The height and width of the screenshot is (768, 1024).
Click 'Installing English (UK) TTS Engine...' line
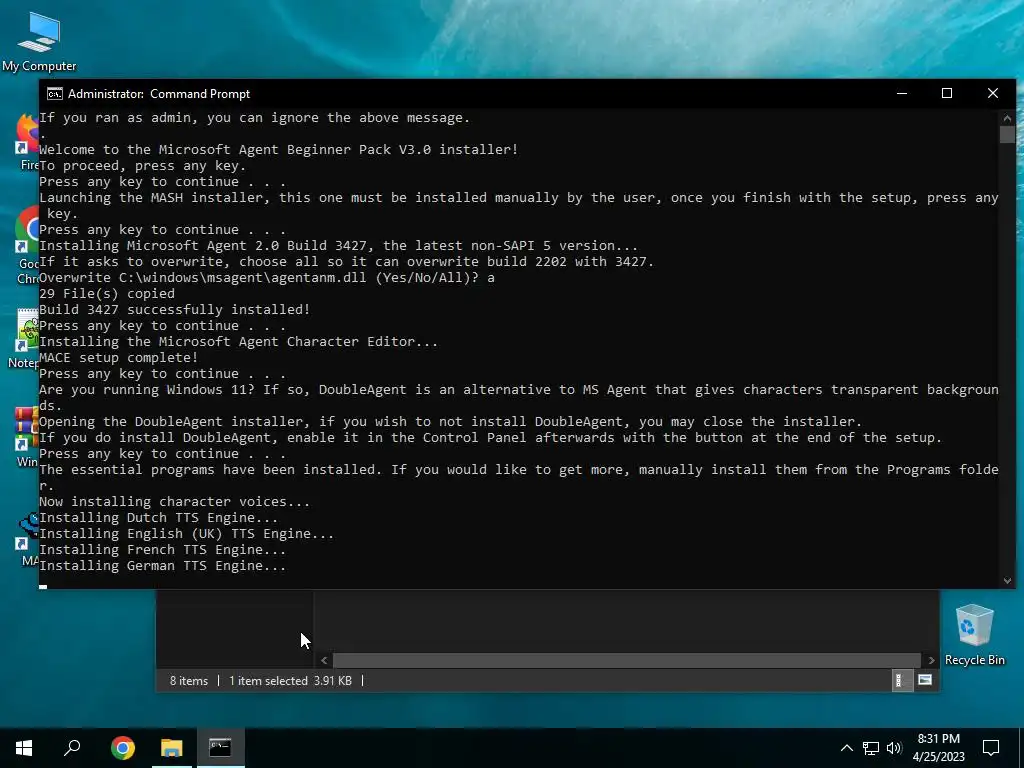(x=186, y=534)
